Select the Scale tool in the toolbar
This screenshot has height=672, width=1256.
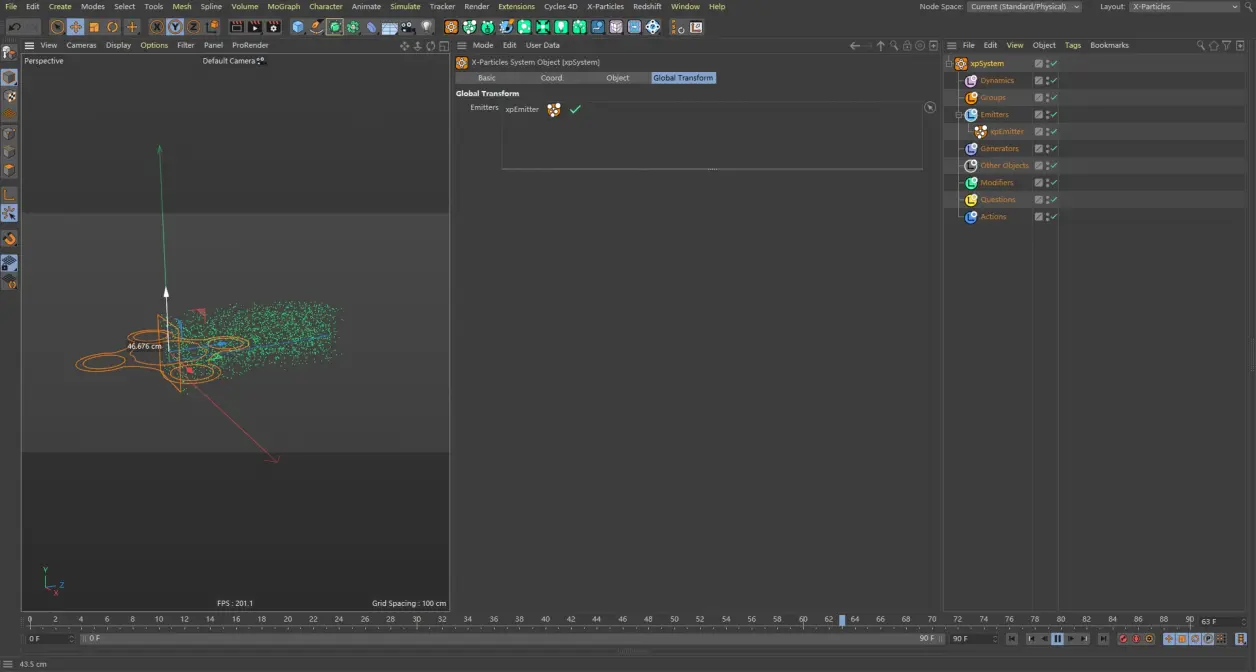coord(93,27)
